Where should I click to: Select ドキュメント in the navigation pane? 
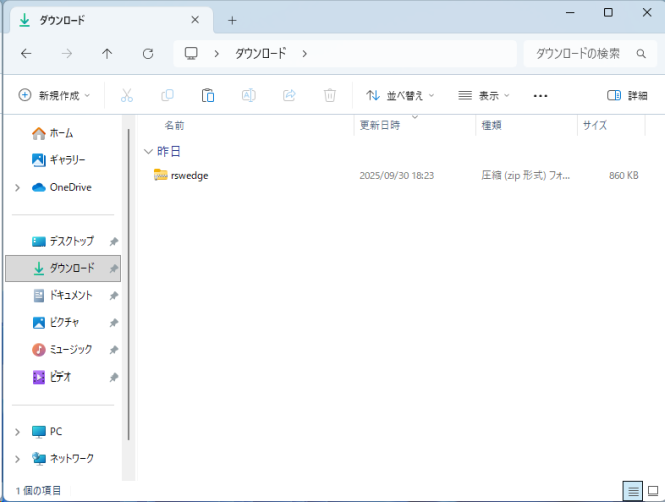[70, 296]
